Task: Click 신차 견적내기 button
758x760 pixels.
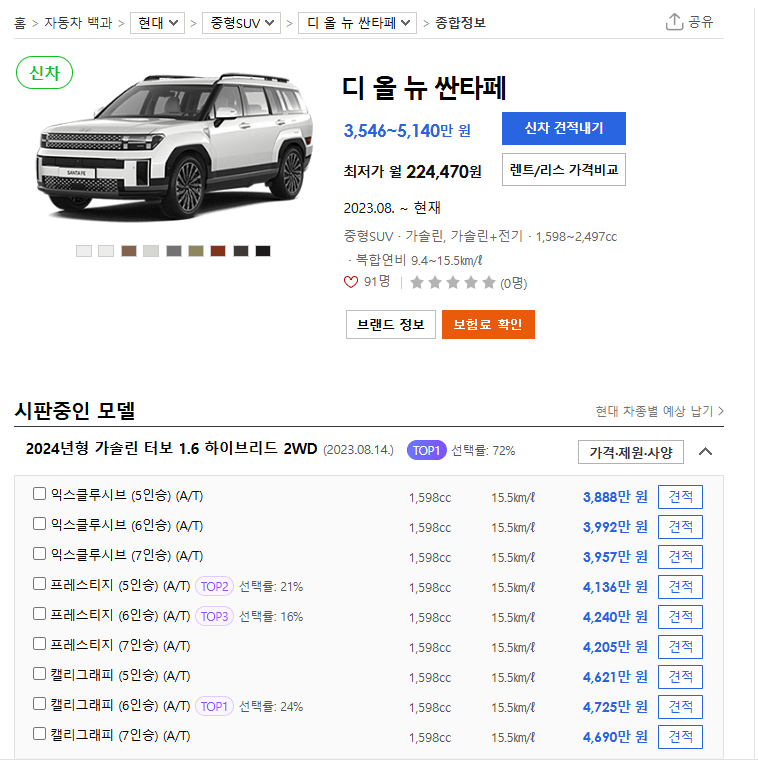Action: tap(564, 128)
